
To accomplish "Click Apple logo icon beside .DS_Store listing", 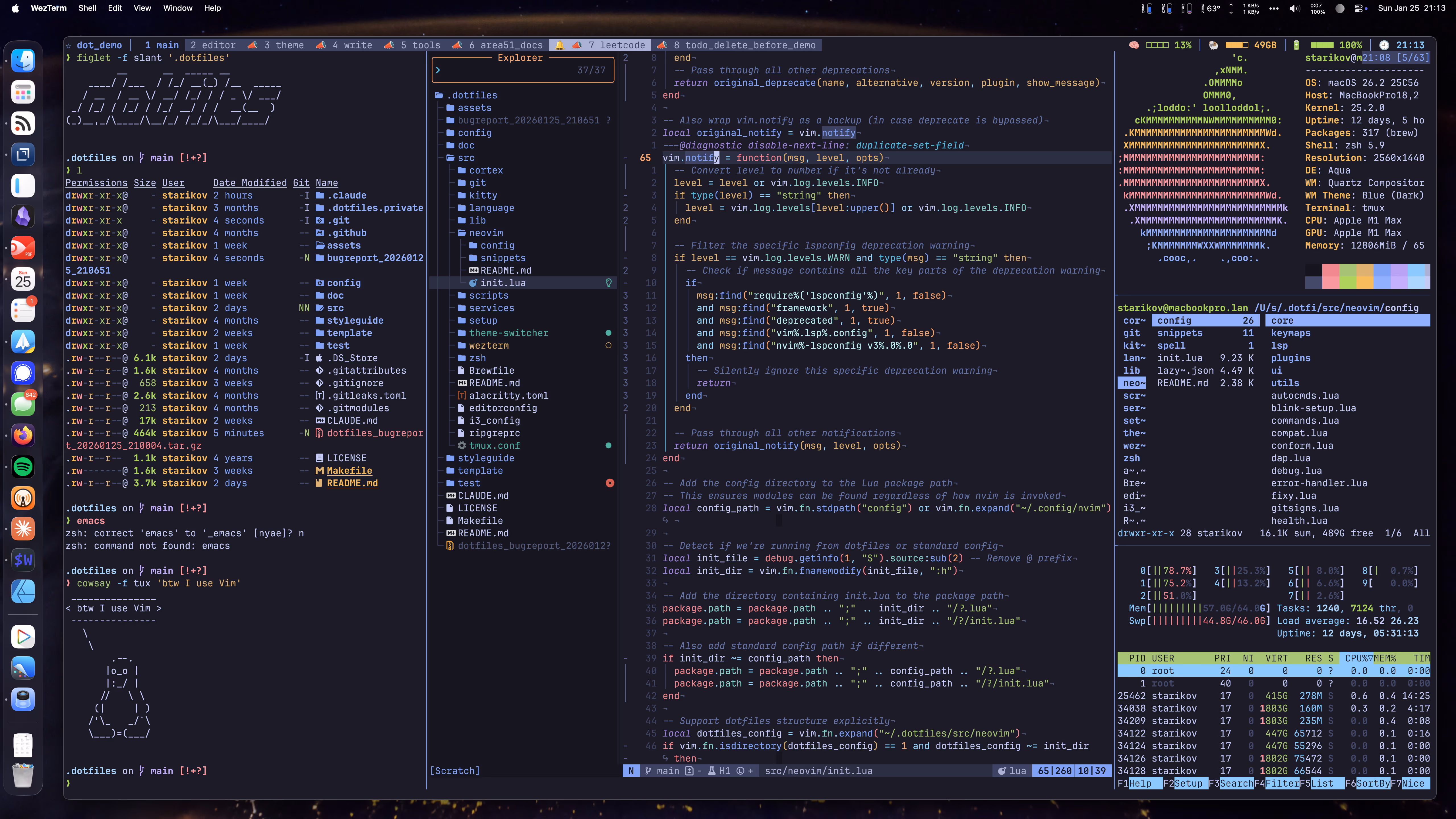I will 319,358.
